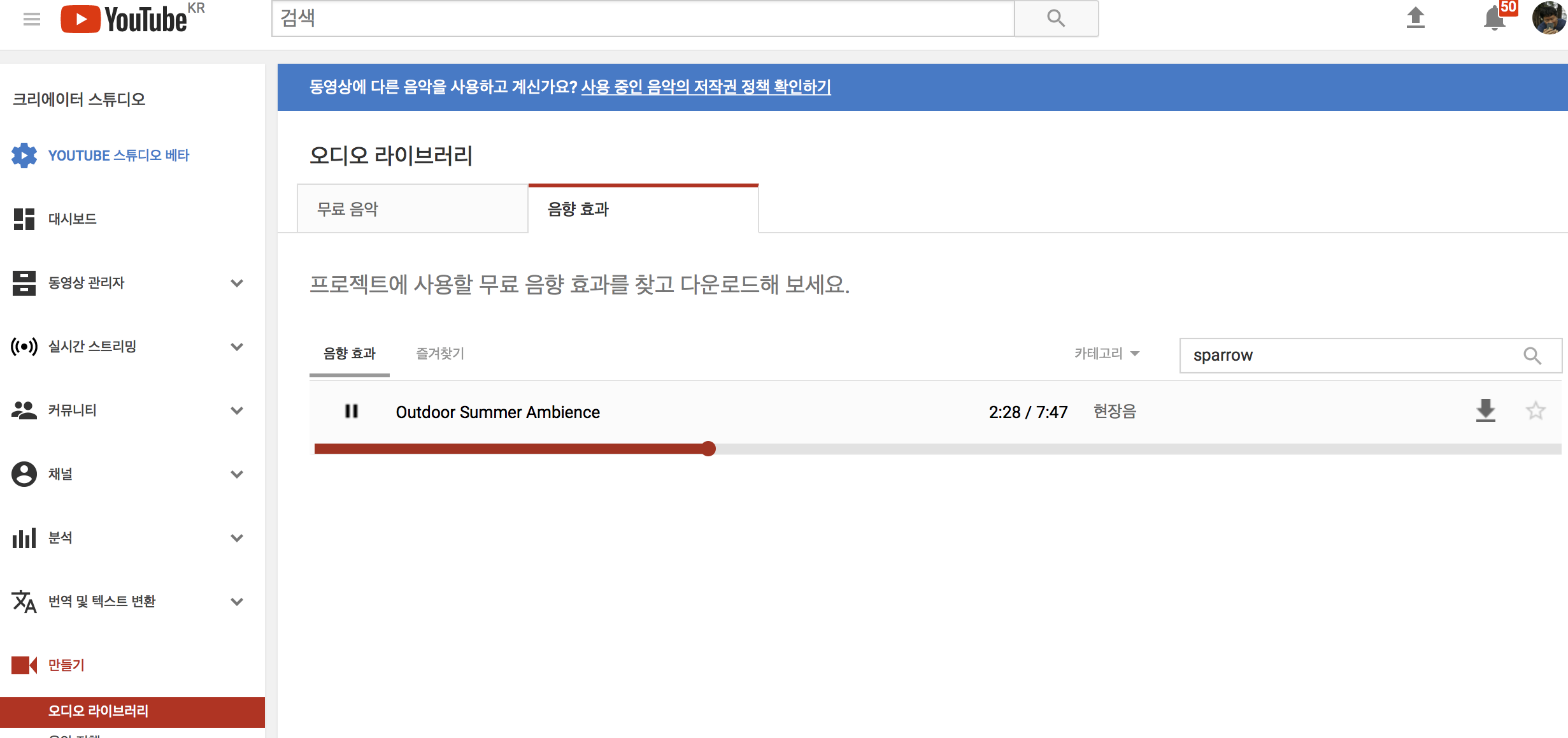Open the music copyright policy link
The width and height of the screenshot is (1568, 738).
pyautogui.click(x=706, y=87)
